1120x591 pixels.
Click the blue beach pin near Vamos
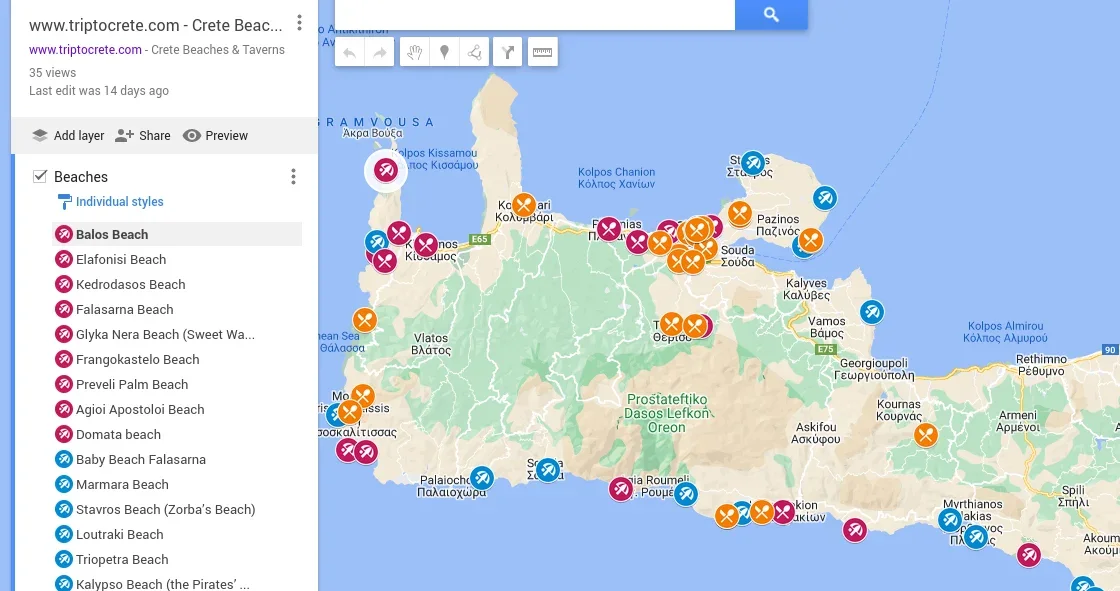(871, 312)
